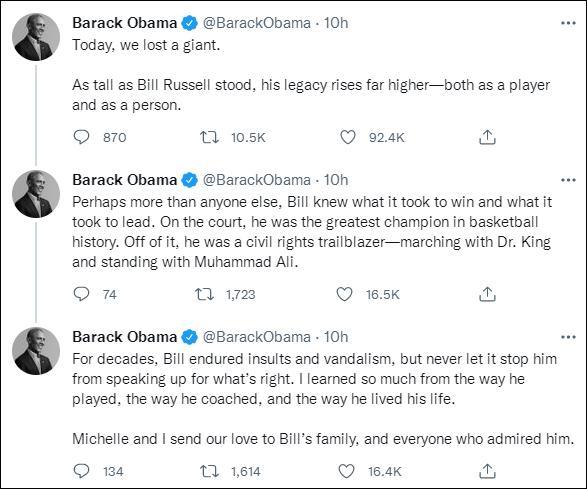Image resolution: width=587 pixels, height=489 pixels.
Task: Like the tweet with 16.4K likes
Action: pyautogui.click(x=346, y=471)
